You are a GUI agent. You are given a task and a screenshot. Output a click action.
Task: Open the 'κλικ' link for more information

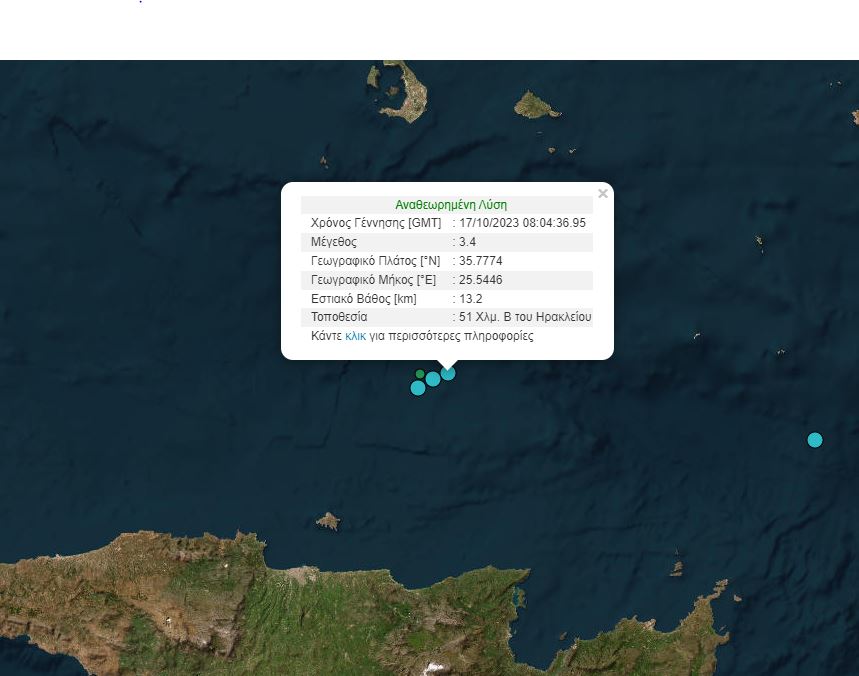(355, 336)
